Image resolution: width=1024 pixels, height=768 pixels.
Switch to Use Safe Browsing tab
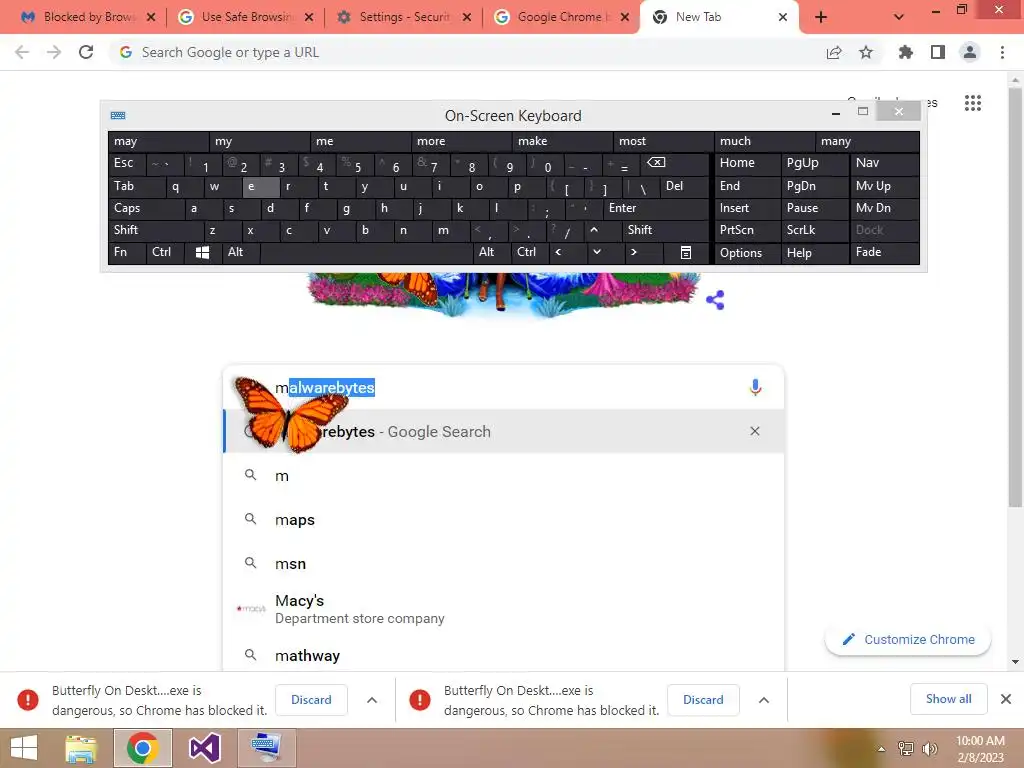[246, 17]
